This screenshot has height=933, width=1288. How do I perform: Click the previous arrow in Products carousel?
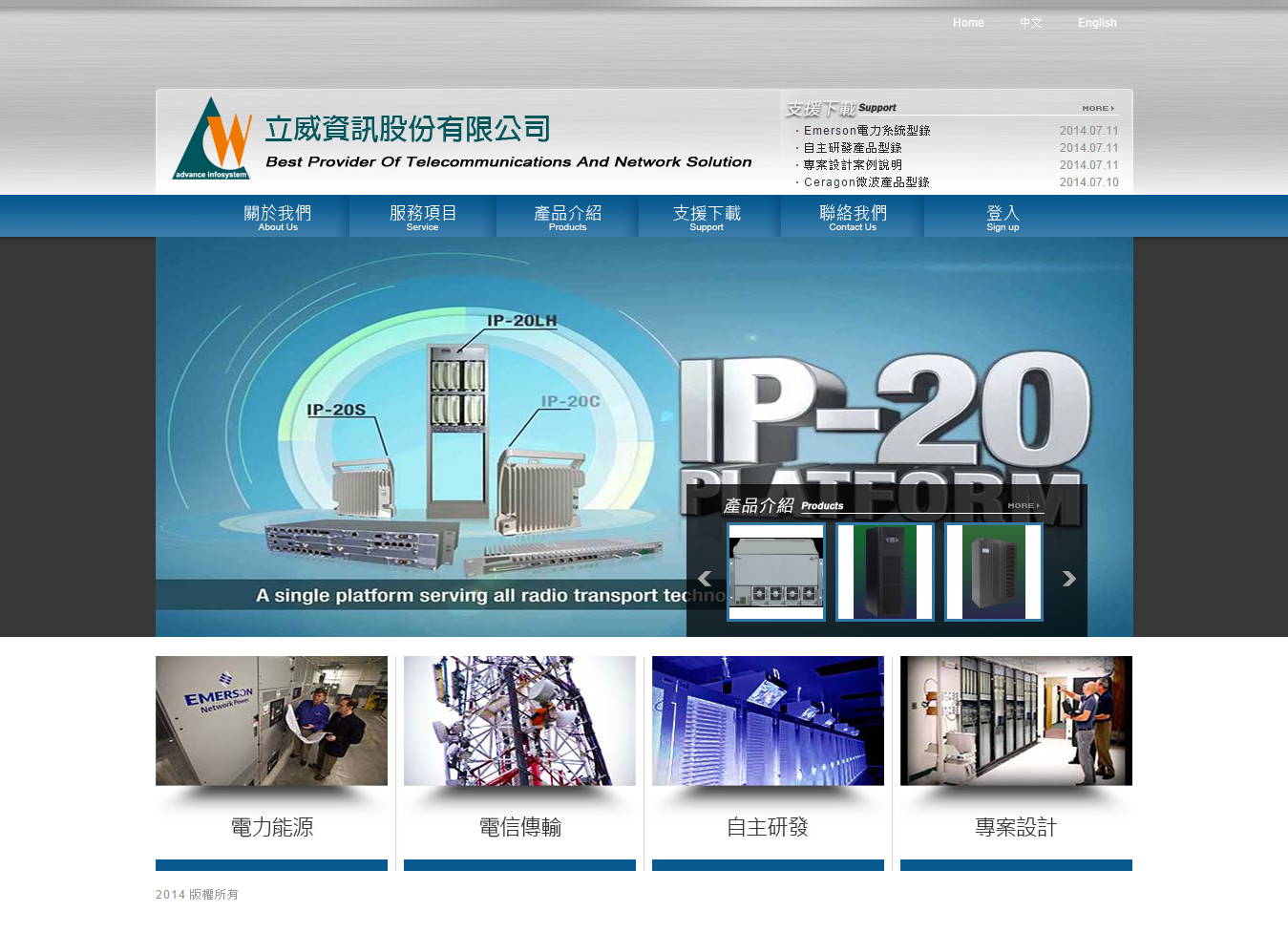705,578
